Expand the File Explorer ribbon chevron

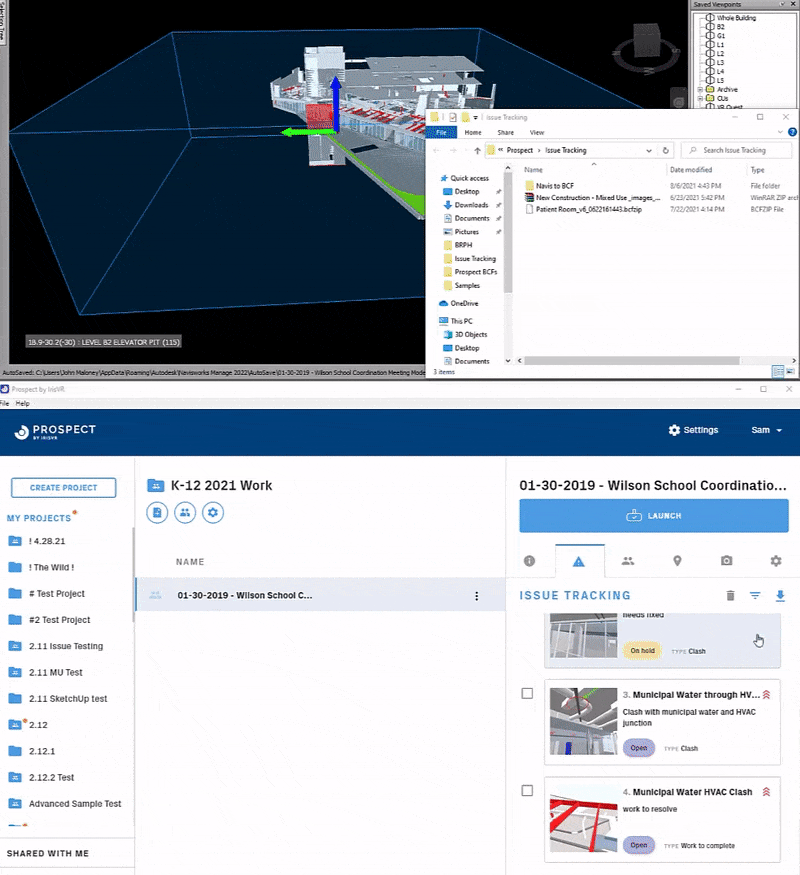[780, 132]
